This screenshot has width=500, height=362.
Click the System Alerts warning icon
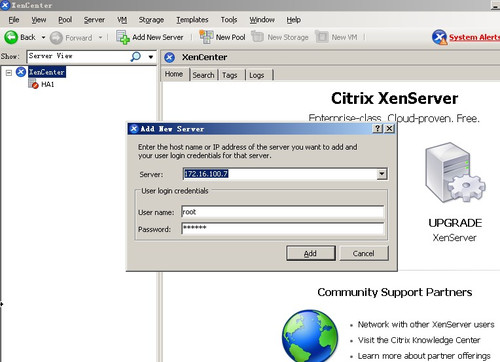[x=439, y=37]
